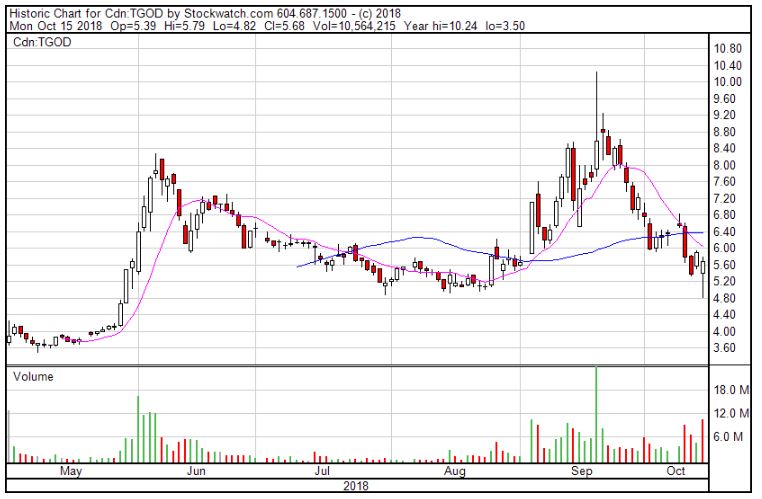Click the Volume panel label
The height and width of the screenshot is (499, 762).
(33, 377)
